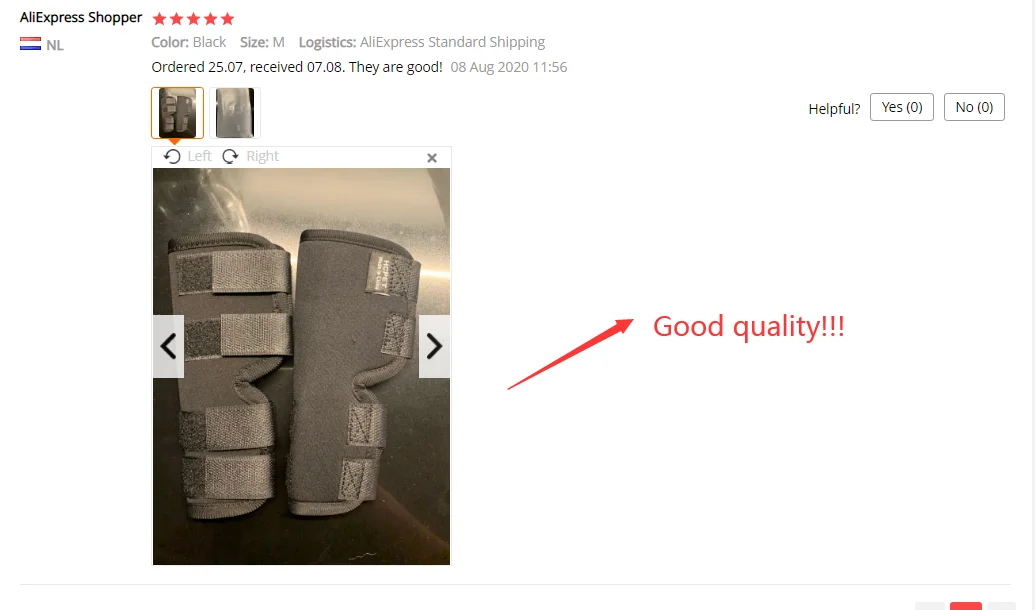
Task: Show the previous review photo
Action: coord(168,346)
